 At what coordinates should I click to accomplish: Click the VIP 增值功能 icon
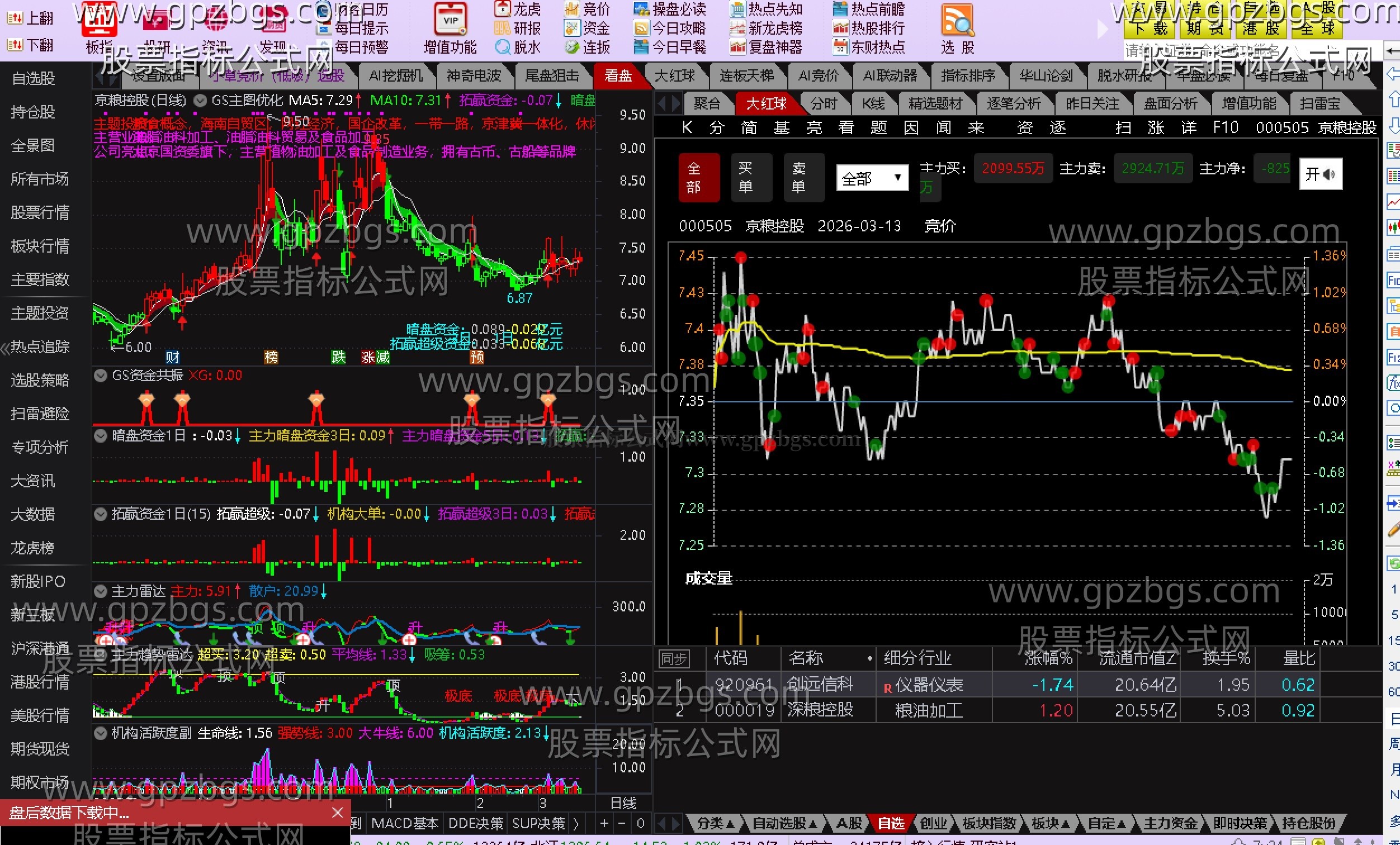450,20
